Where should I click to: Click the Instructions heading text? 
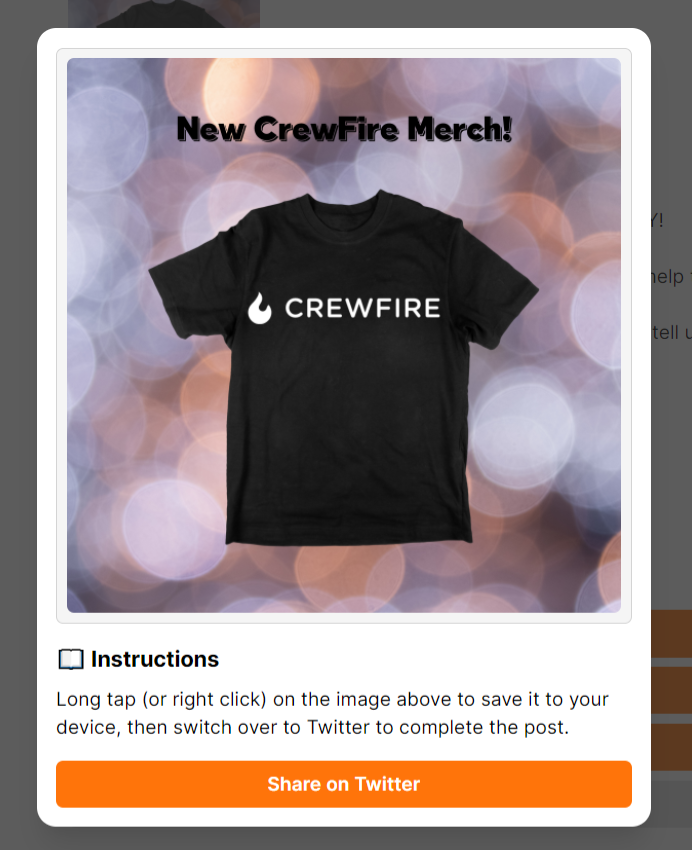[x=155, y=659]
